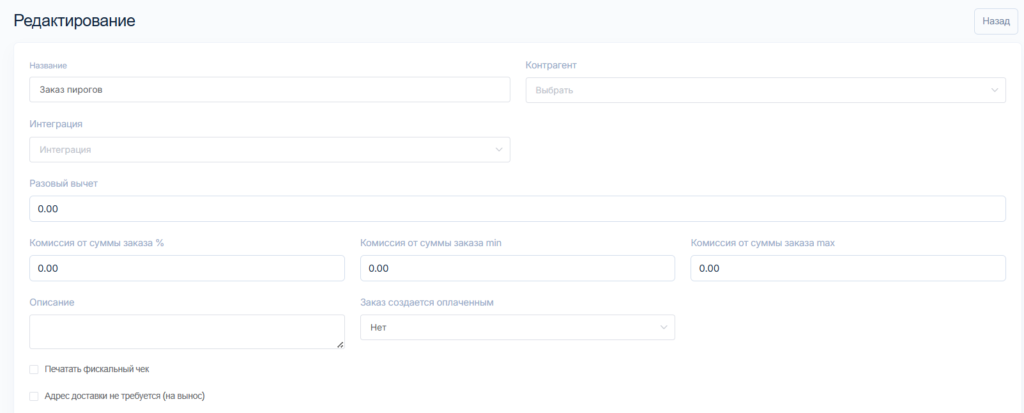Tick the Адрес доставки не требуется checkbox
1024x413 pixels.
coord(34,396)
